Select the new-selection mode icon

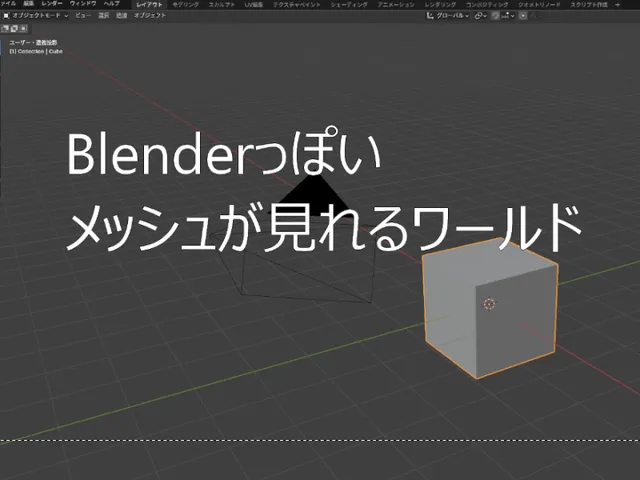point(5,28)
